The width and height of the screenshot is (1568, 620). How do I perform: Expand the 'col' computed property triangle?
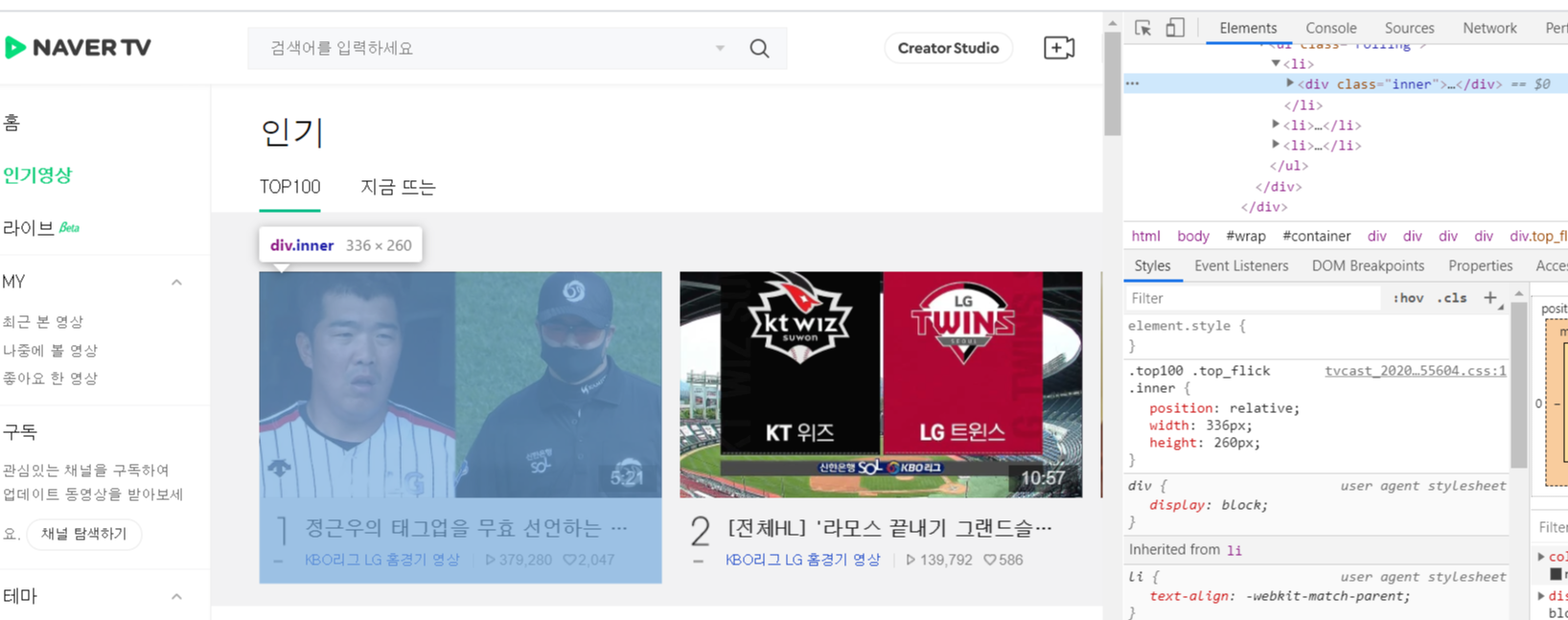1541,556
